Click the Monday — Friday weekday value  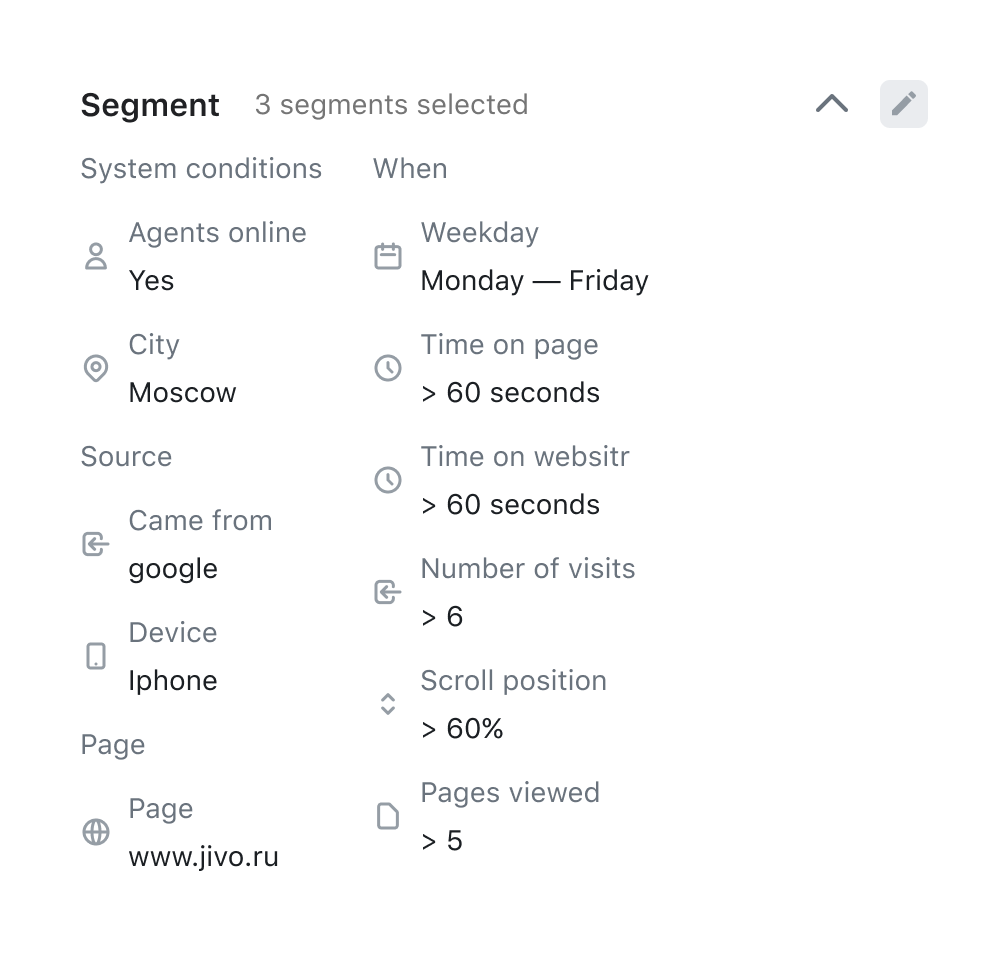(534, 281)
